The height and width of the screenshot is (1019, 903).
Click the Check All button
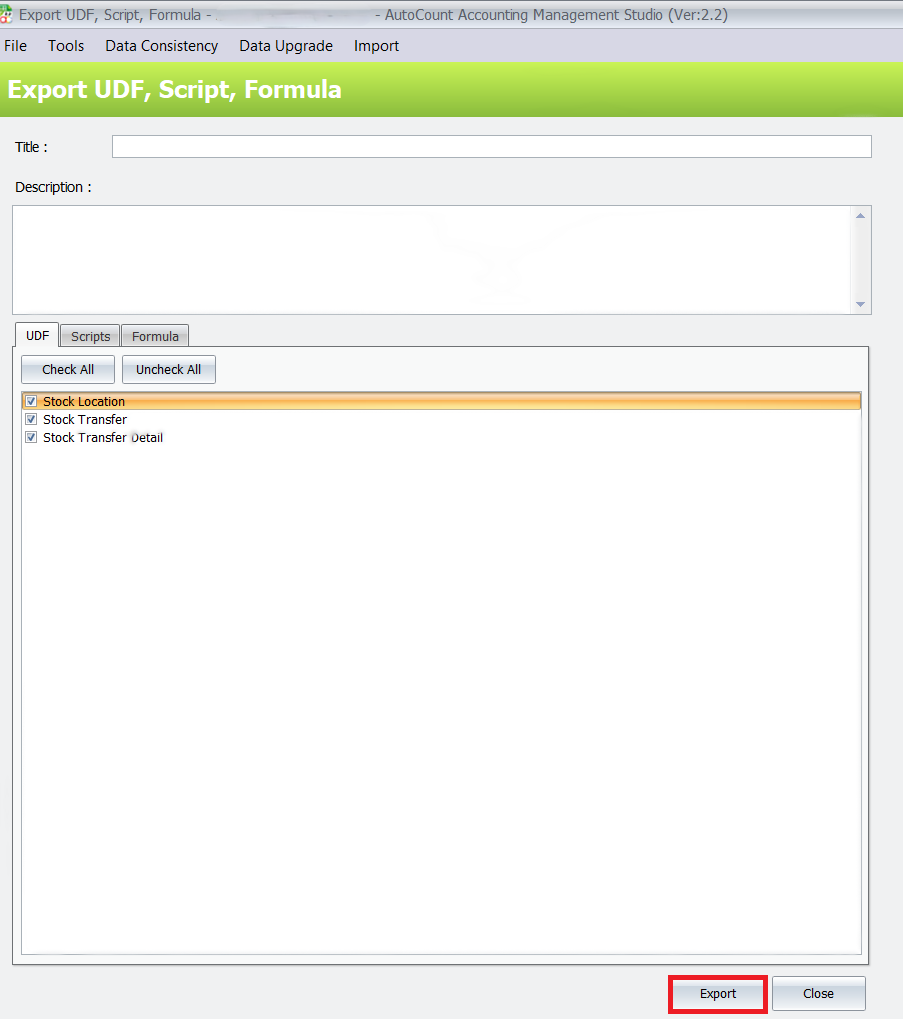pyautogui.click(x=67, y=369)
